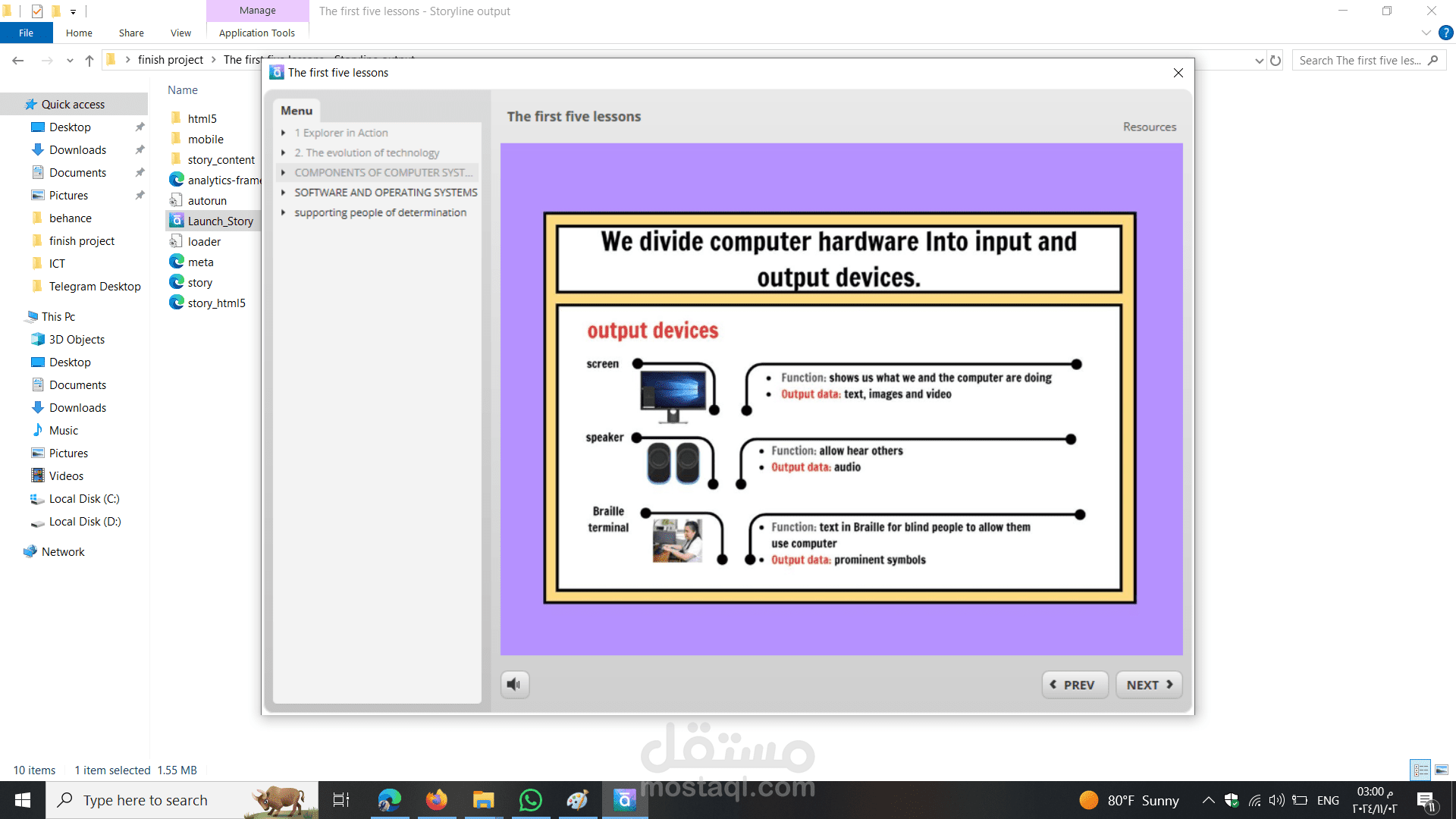1456x819 pixels.
Task: Click the search folder input field
Action: (1360, 61)
